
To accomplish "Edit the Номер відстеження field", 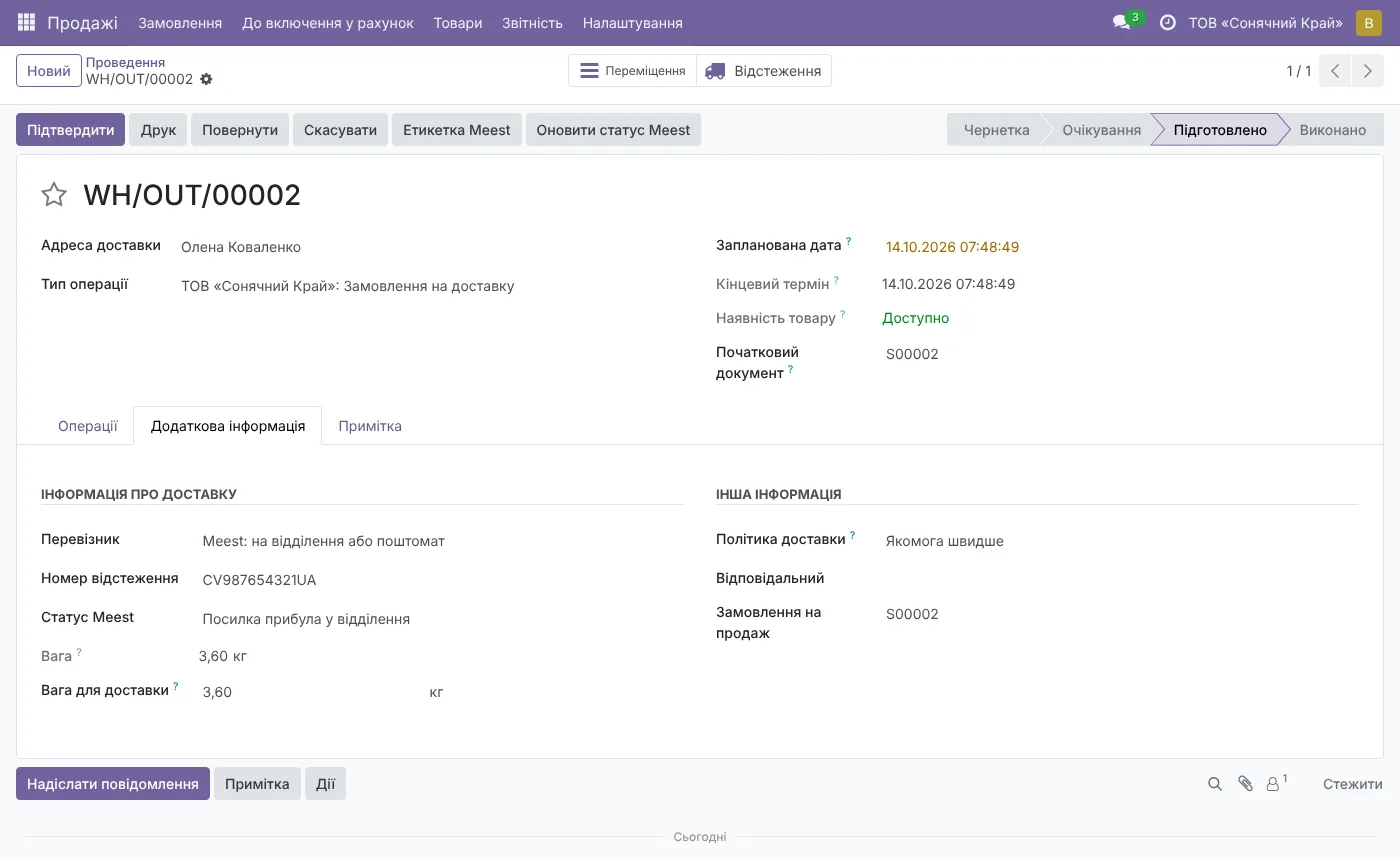I will (441, 580).
